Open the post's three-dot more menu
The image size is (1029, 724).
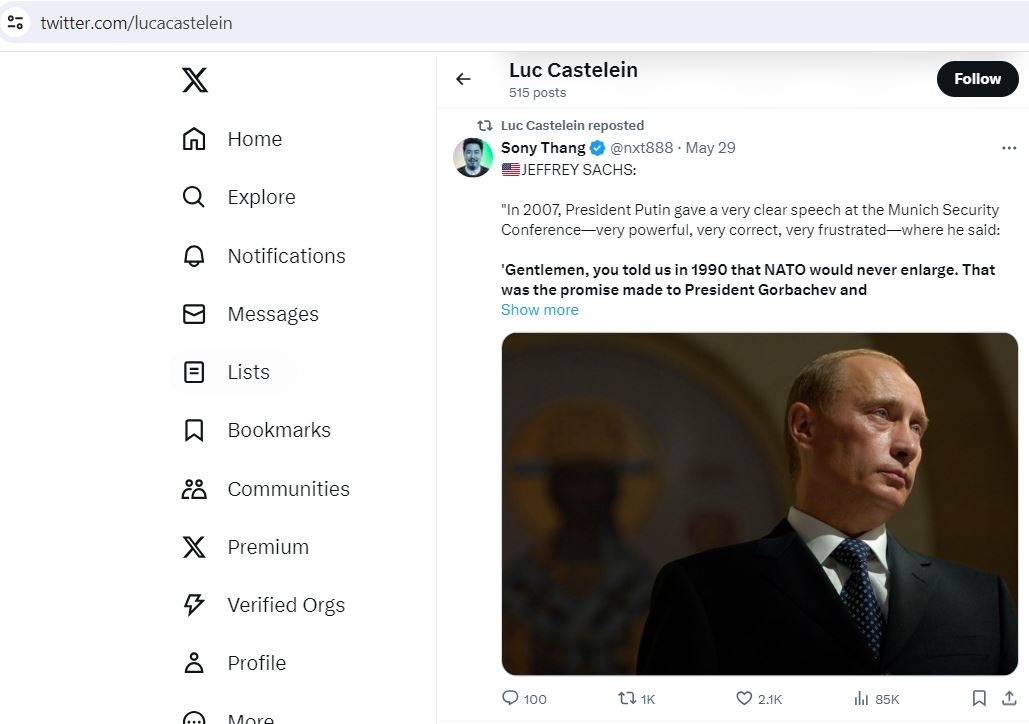(1009, 148)
